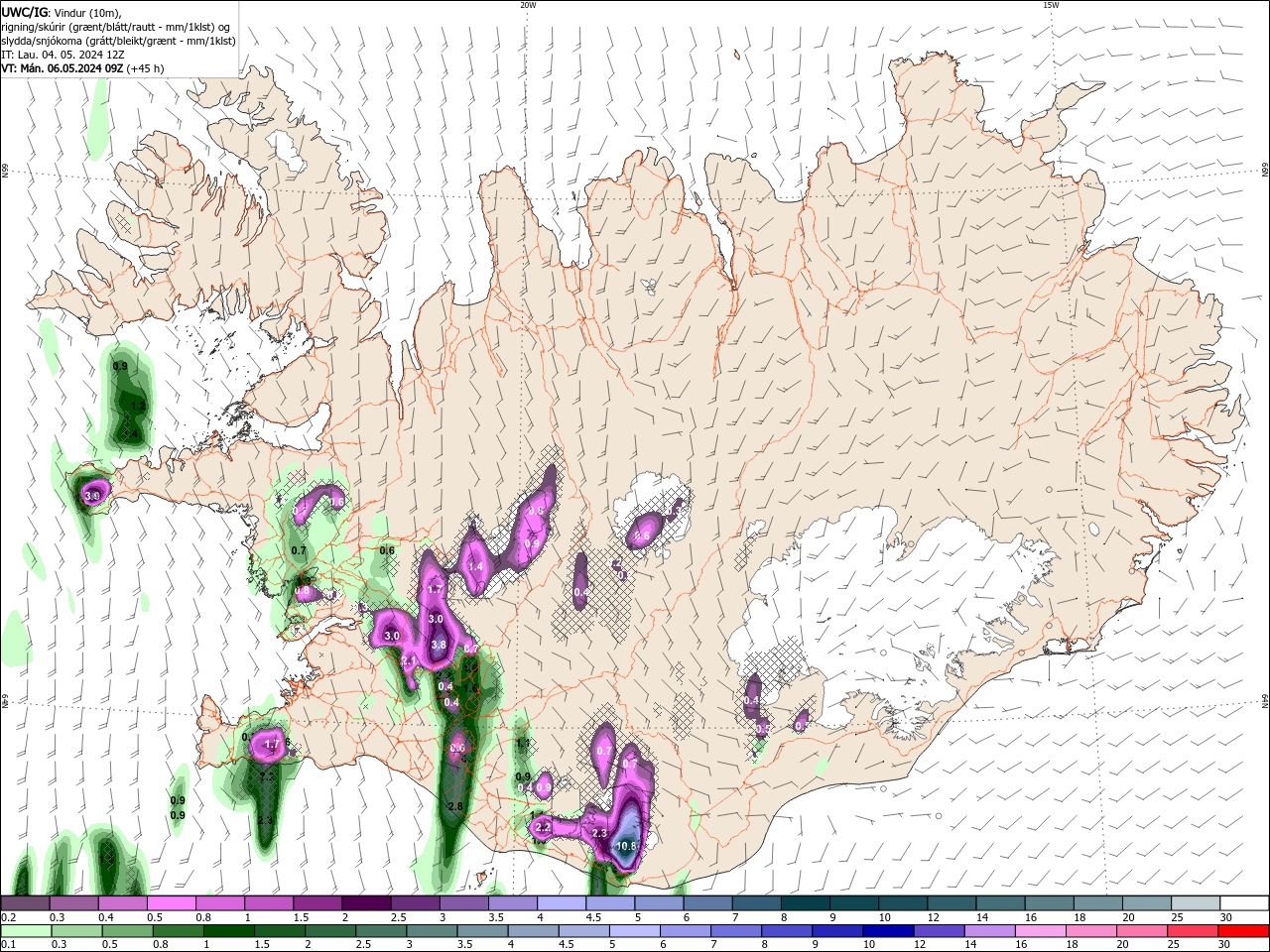Screen dimensions: 1270x952
Task: Select the lavender 14 swatch in the lower scale
Action: (x=990, y=931)
